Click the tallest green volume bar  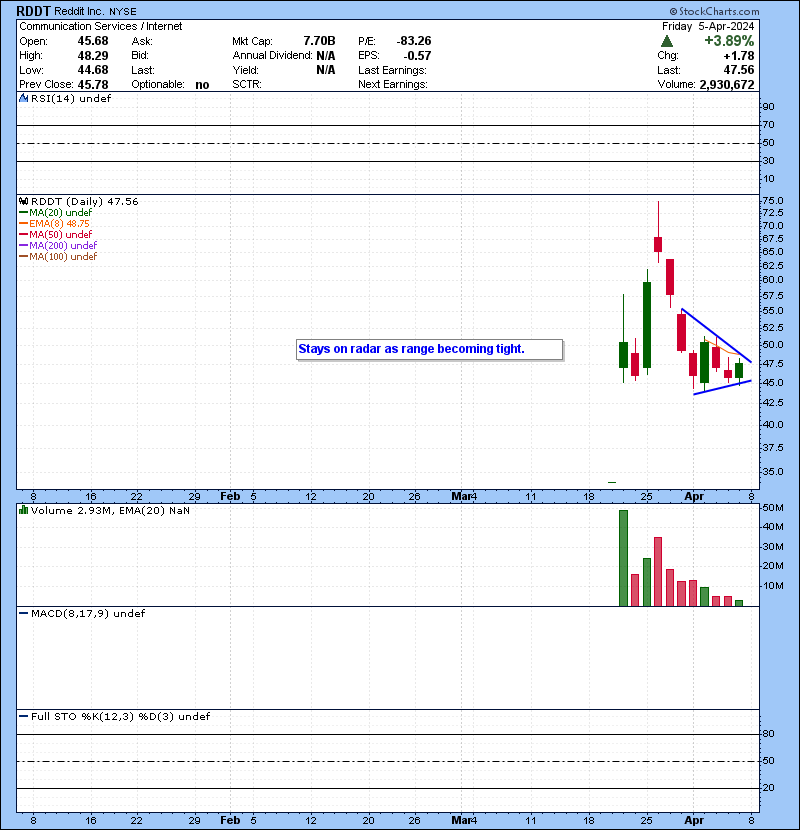tap(623, 558)
